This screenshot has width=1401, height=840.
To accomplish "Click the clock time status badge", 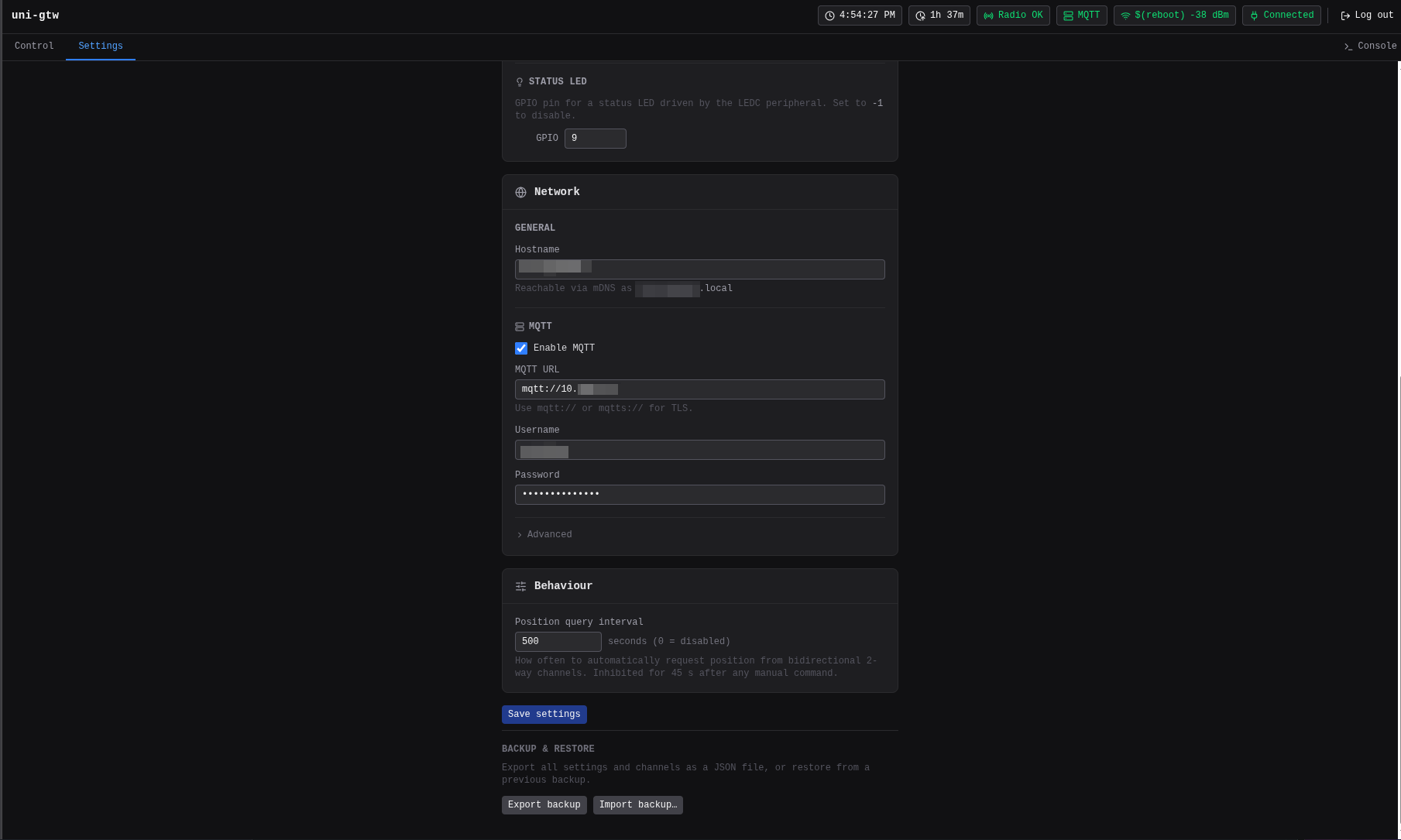I will [x=860, y=15].
